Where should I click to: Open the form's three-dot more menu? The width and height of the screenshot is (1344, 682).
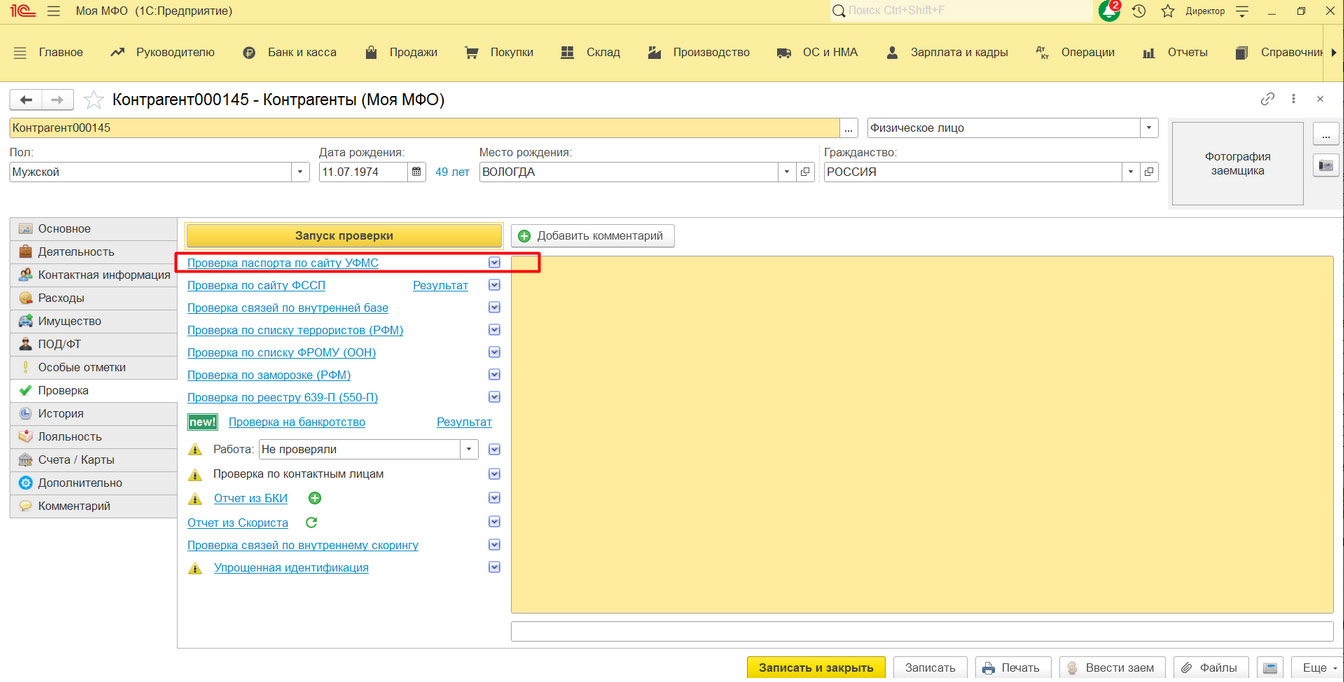pos(1294,99)
